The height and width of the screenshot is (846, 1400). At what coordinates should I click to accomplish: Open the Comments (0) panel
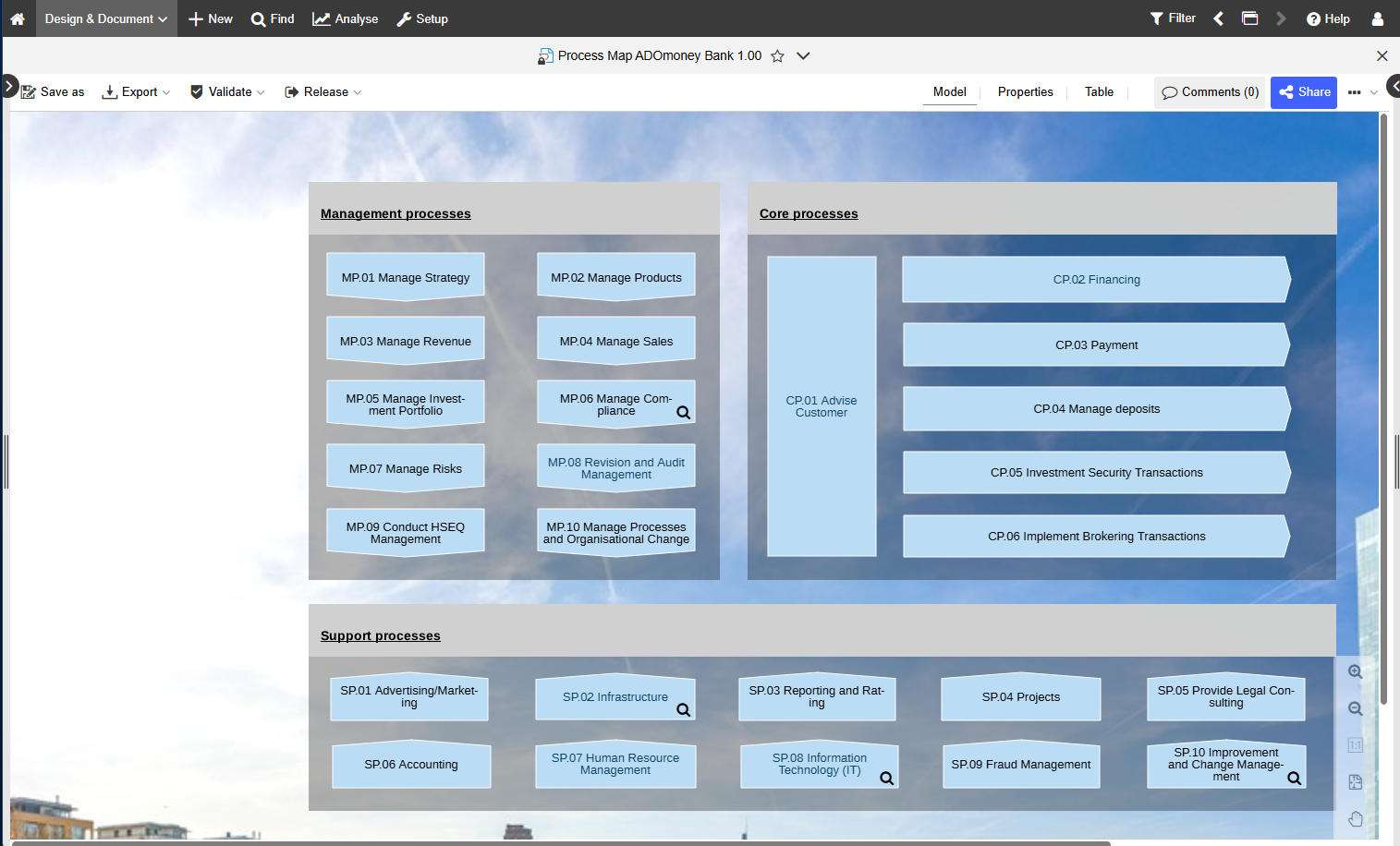1210,92
